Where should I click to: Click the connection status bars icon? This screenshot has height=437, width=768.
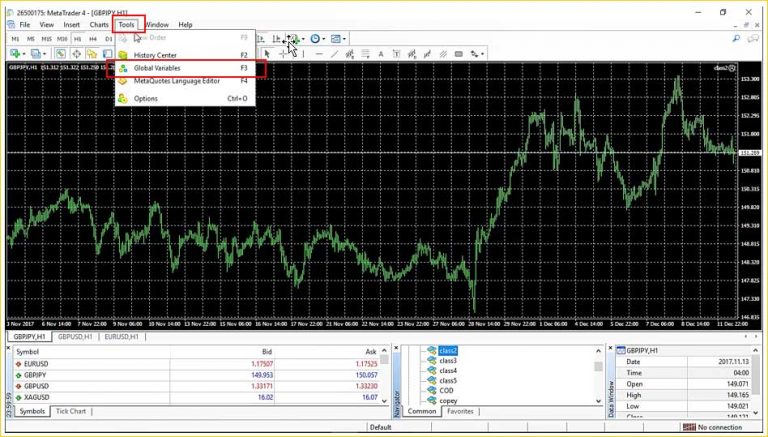click(x=689, y=427)
